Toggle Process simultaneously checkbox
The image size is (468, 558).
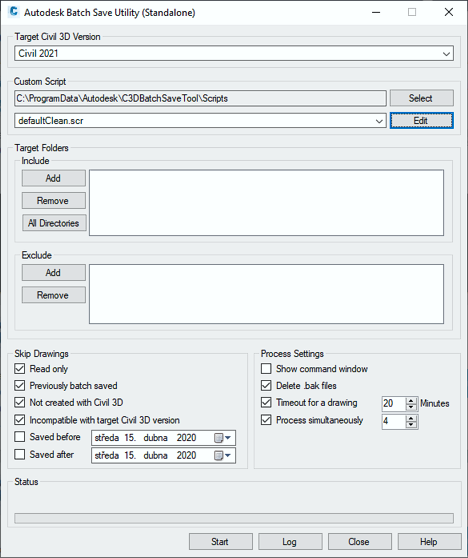tap(266, 420)
